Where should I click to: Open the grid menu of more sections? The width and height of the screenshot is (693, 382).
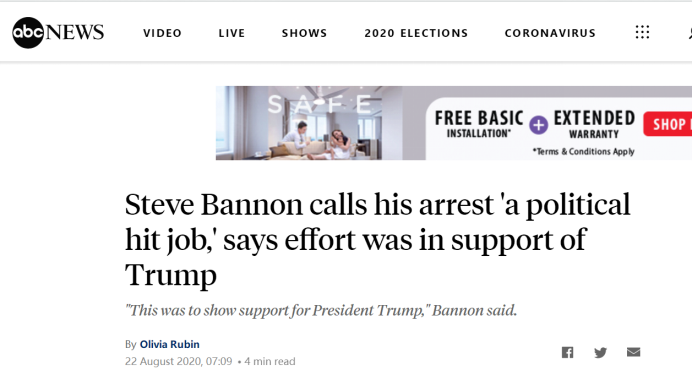tap(642, 32)
